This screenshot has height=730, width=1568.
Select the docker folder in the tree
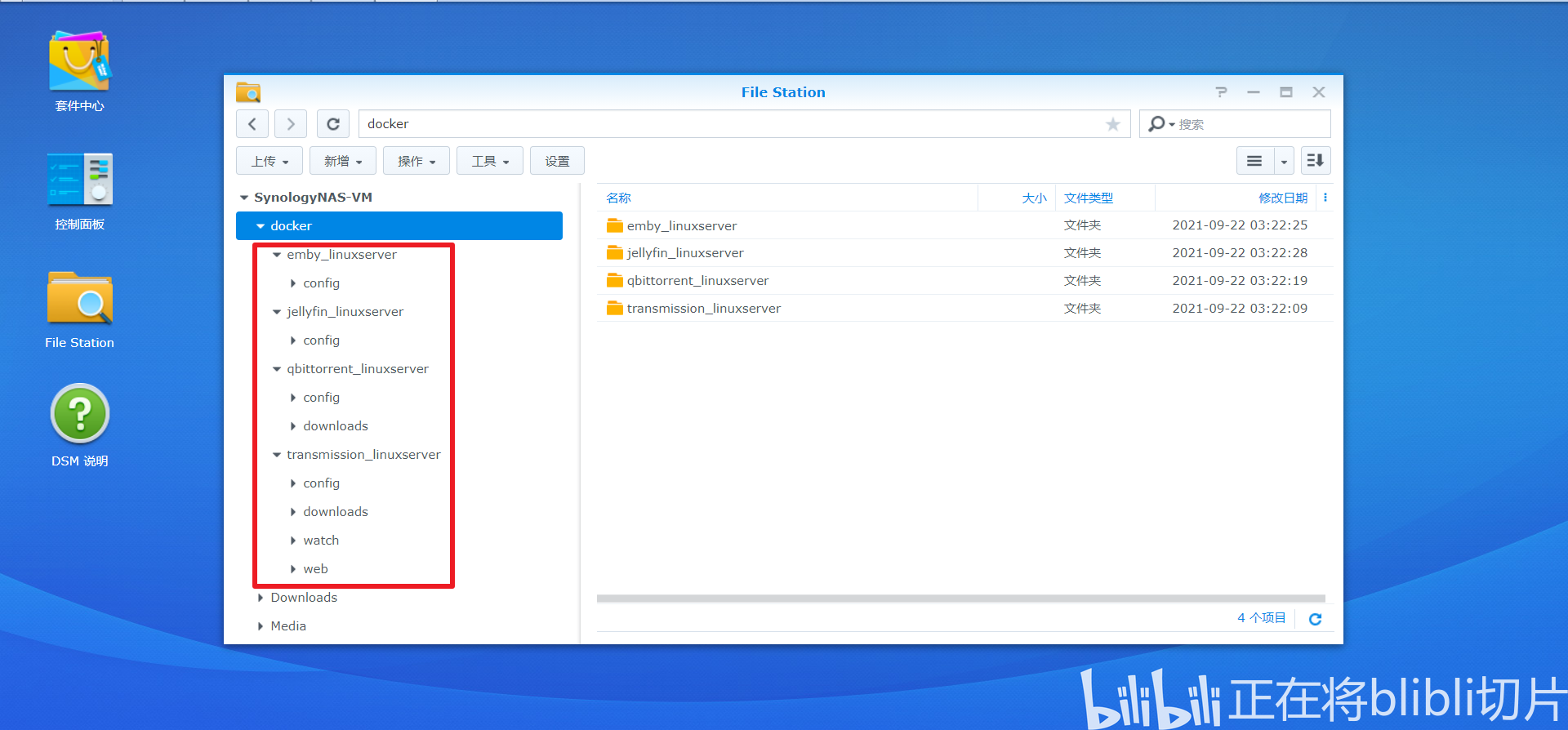click(x=399, y=226)
